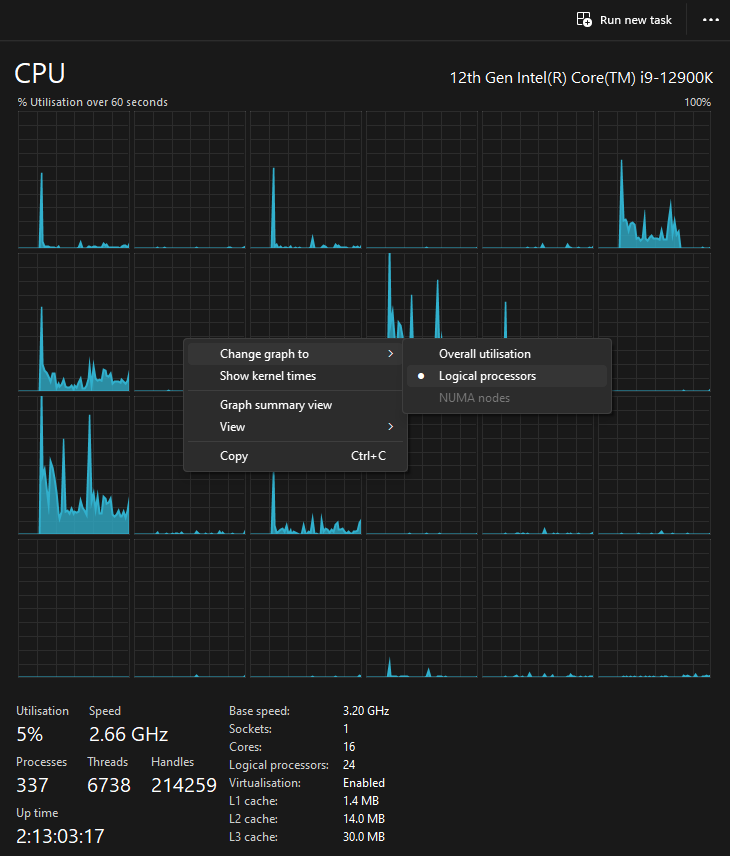Open the See more ellipsis menu
Image resolution: width=730 pixels, height=856 pixels.
tap(710, 19)
